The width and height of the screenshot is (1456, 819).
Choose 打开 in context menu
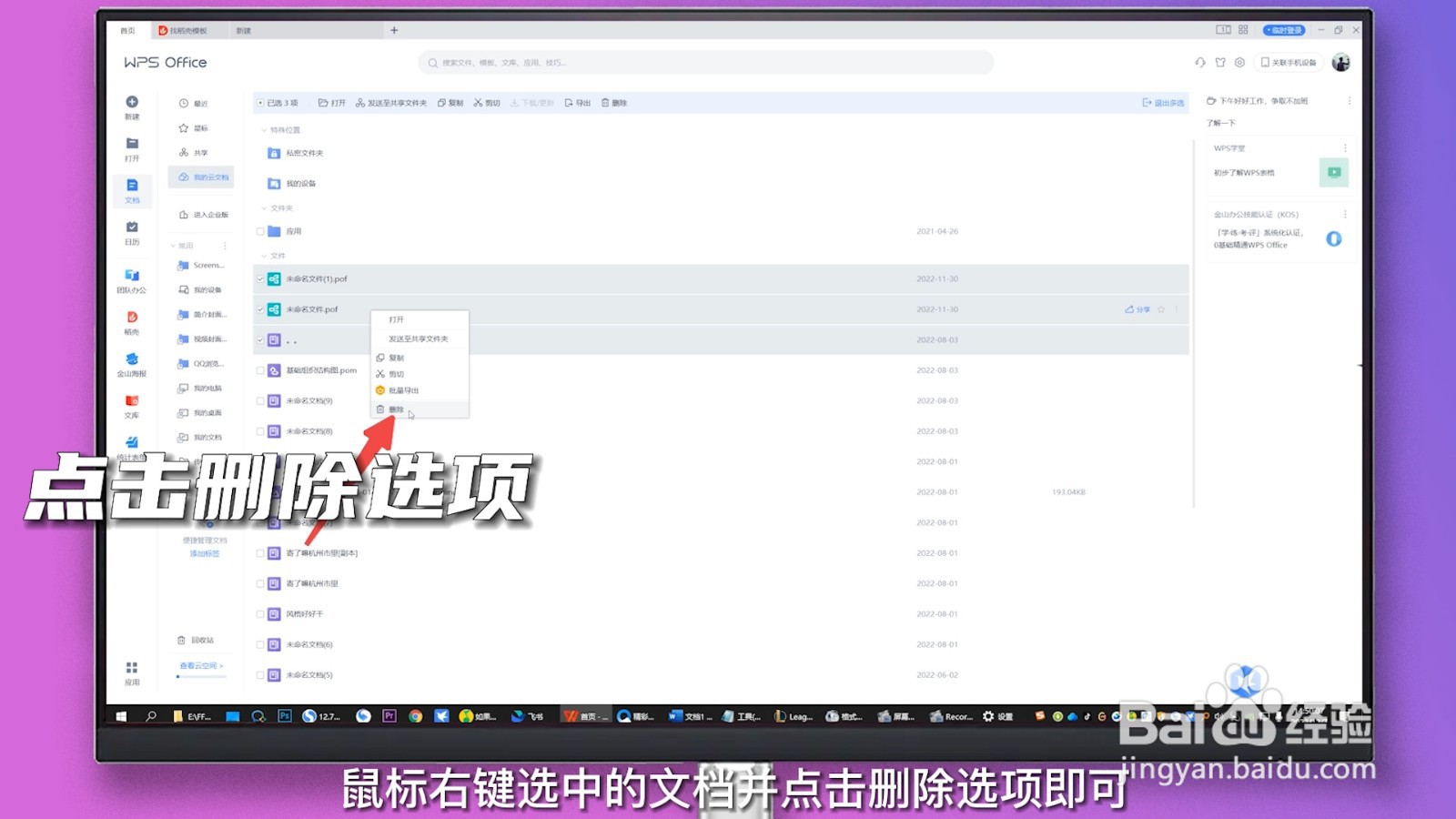[420, 319]
